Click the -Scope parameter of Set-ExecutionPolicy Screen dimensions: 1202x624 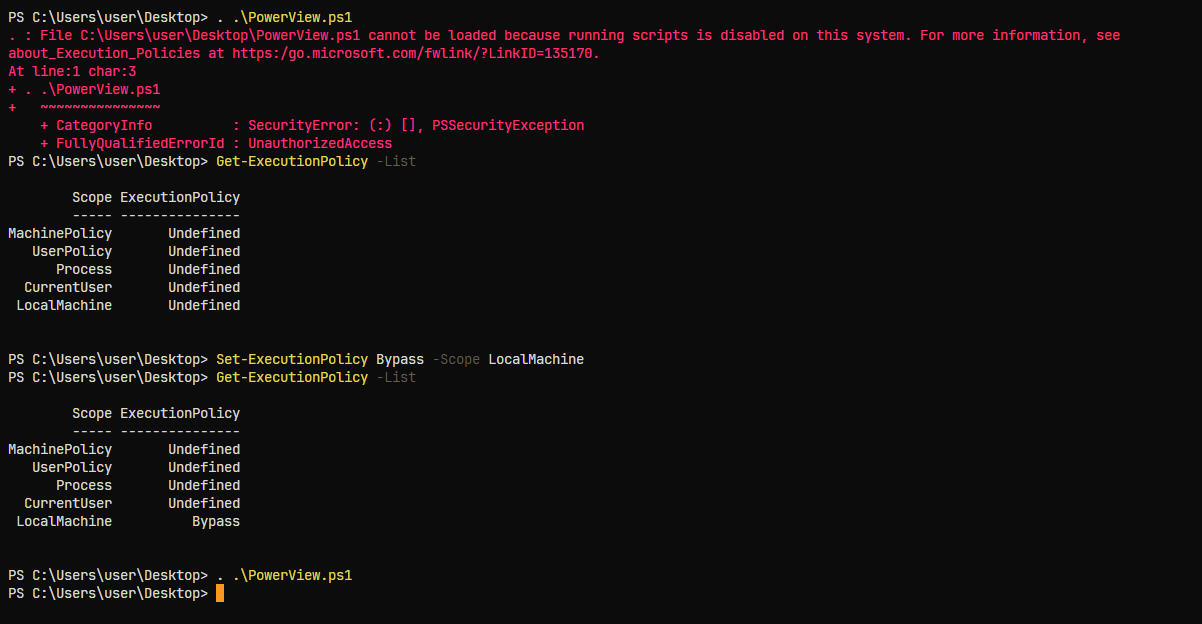tap(456, 359)
